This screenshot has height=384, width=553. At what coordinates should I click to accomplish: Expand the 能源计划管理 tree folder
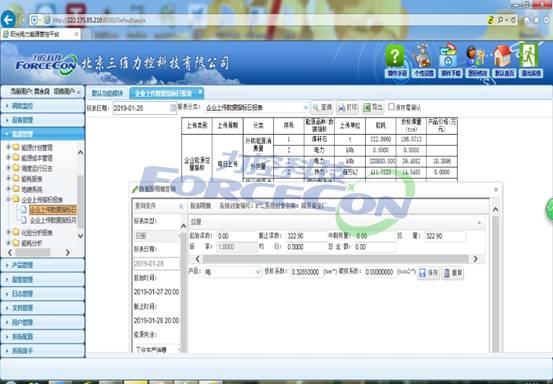pyautogui.click(x=8, y=147)
